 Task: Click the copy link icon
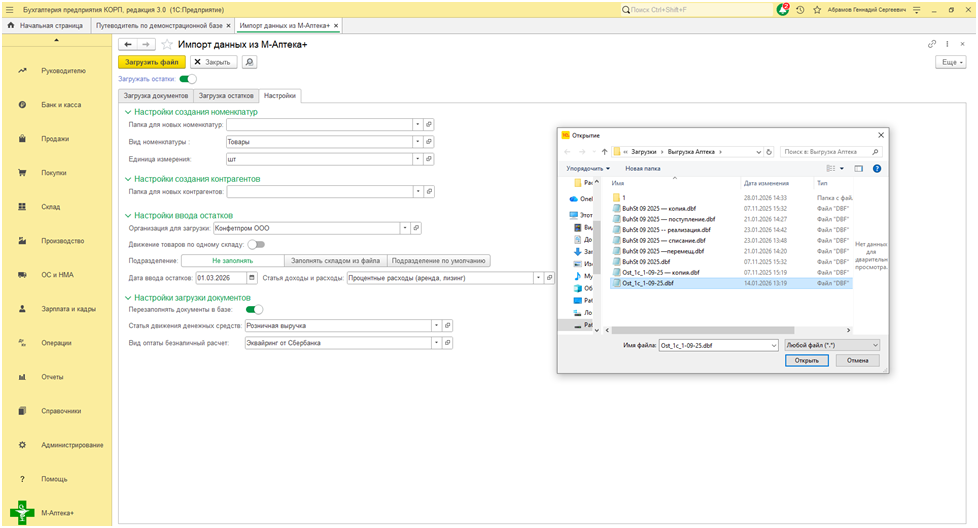[932, 44]
